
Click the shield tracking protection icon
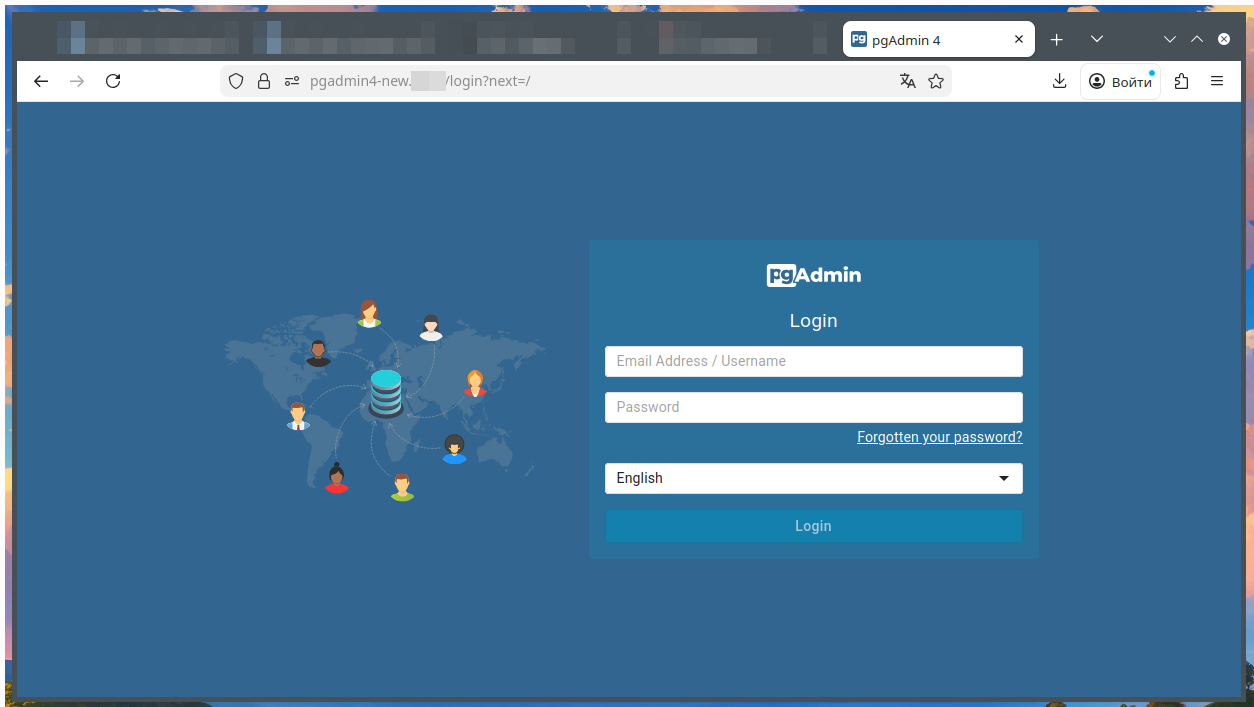coord(236,81)
